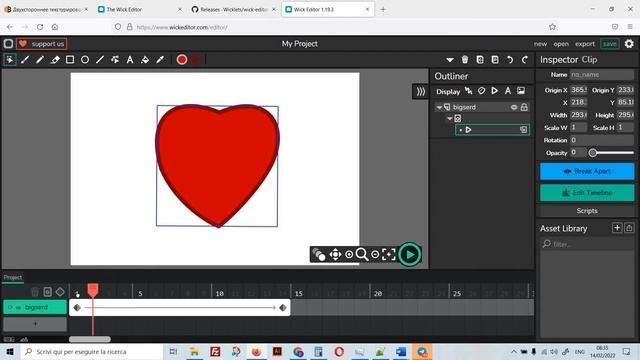The image size is (640, 360).
Task: Toggle onion skinning on canvas
Action: click(319, 255)
